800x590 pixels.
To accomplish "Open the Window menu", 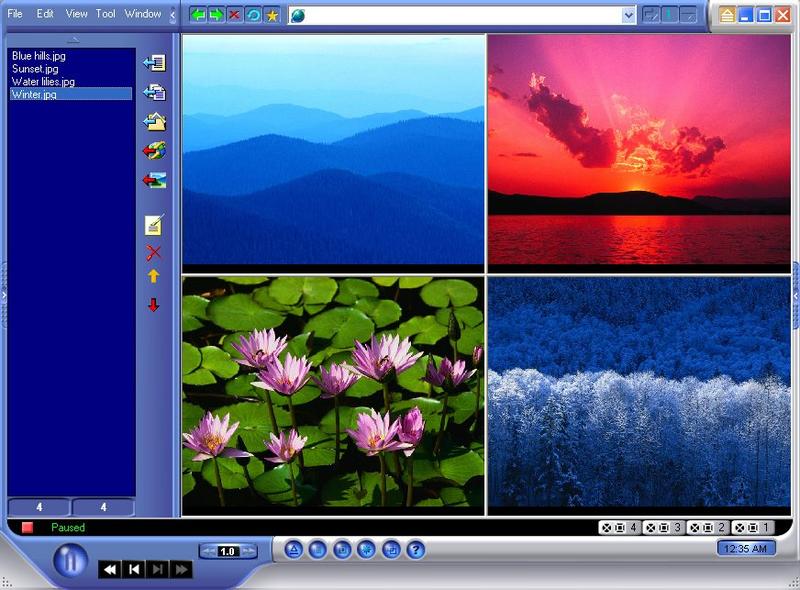I will point(143,14).
